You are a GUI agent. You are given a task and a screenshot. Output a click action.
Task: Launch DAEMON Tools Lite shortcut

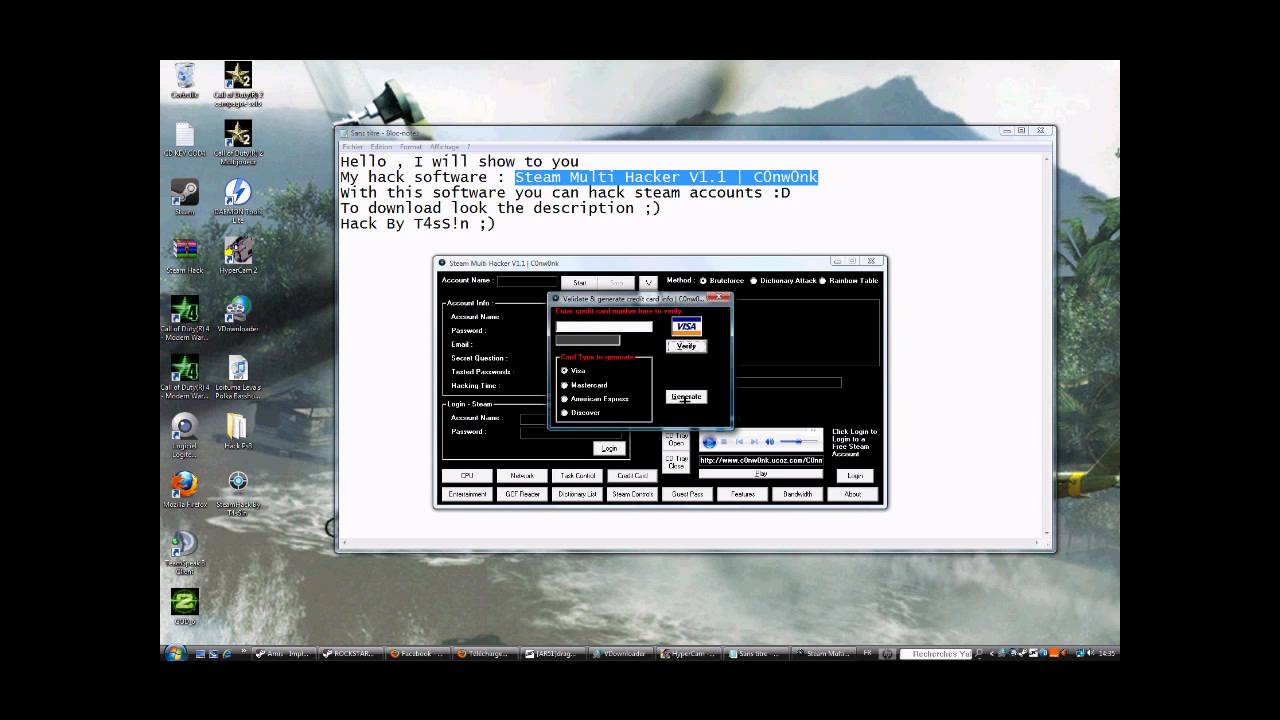coord(237,200)
